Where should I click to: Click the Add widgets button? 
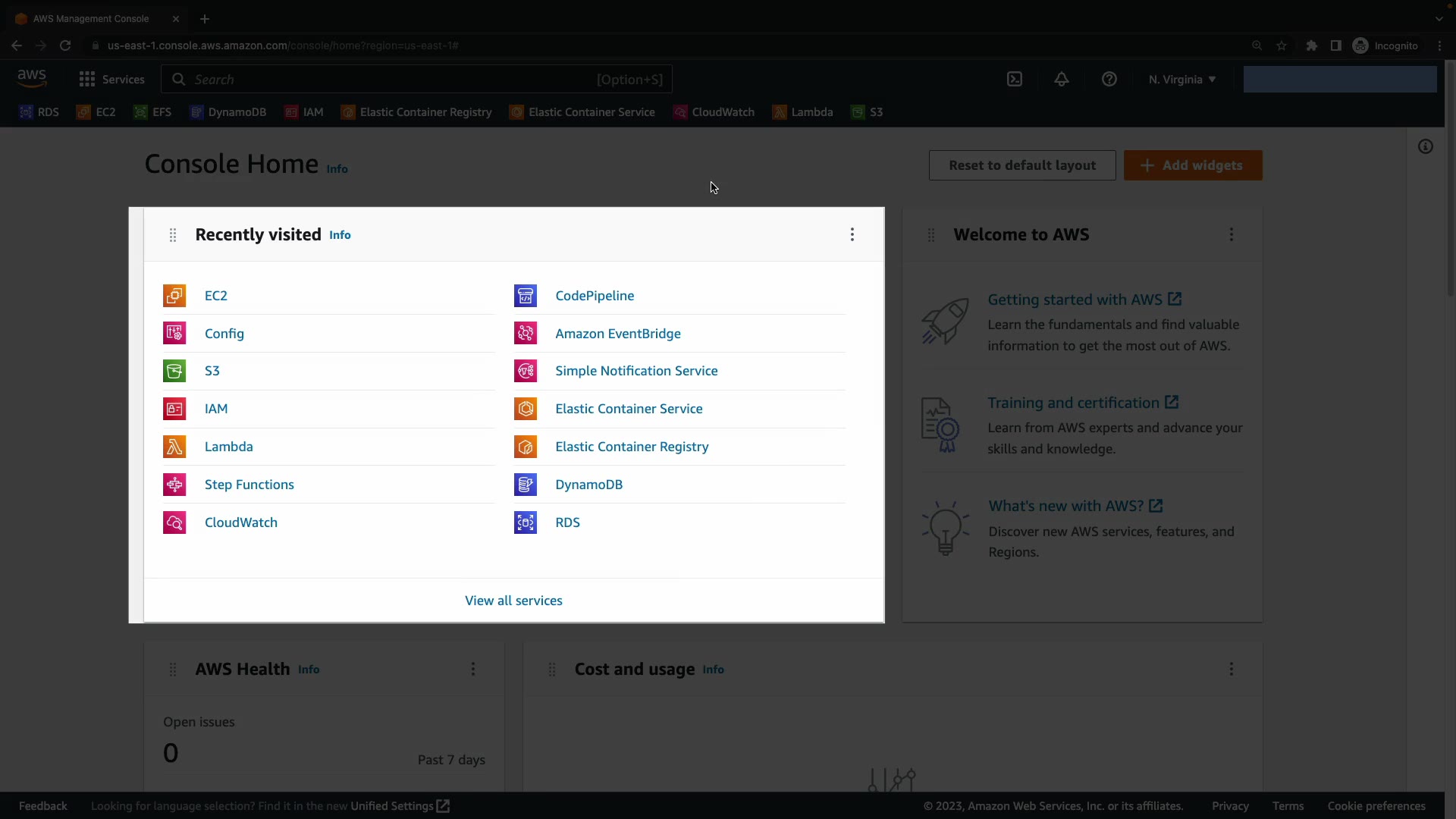[x=1192, y=165]
